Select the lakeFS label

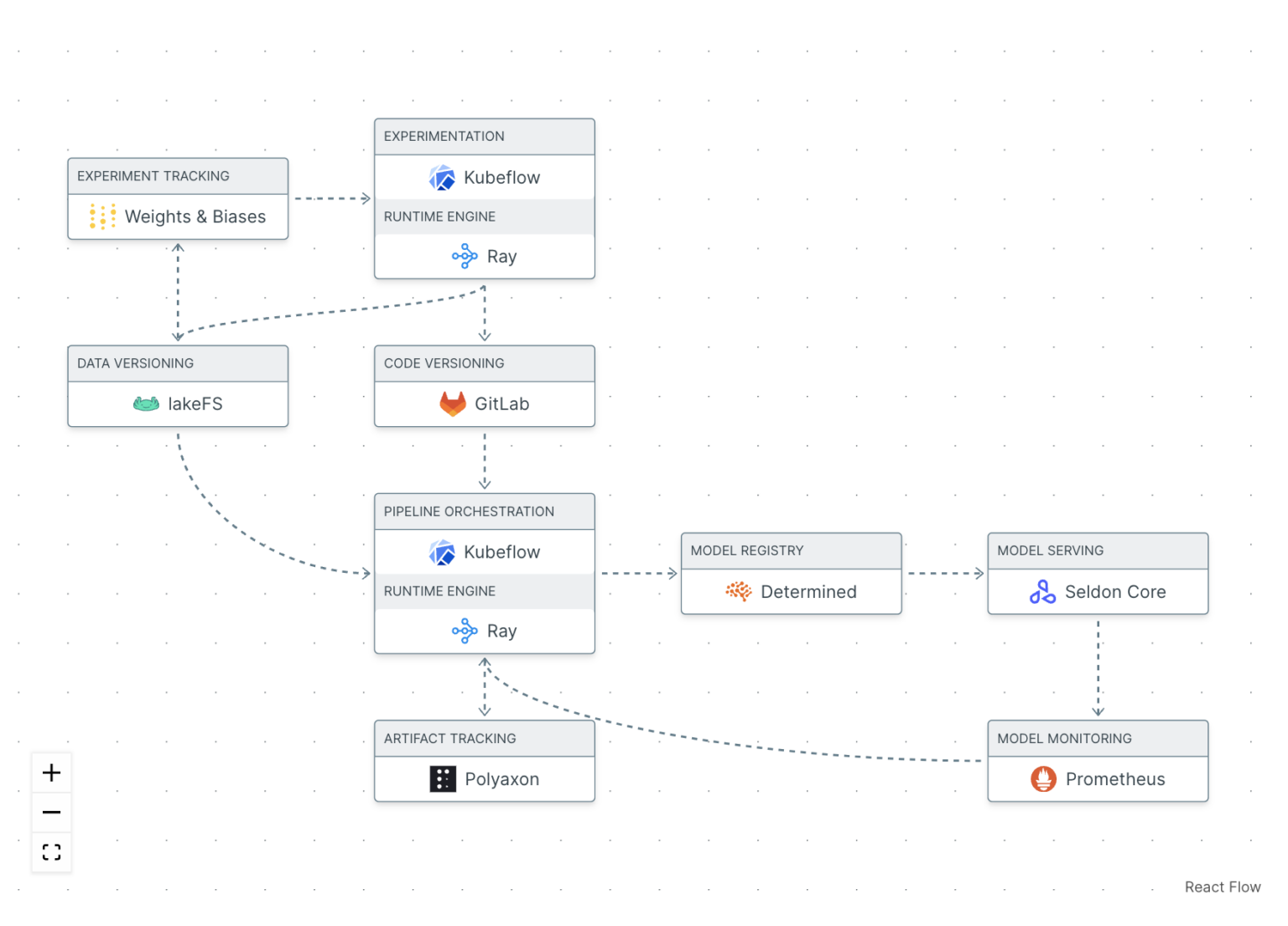(x=195, y=404)
